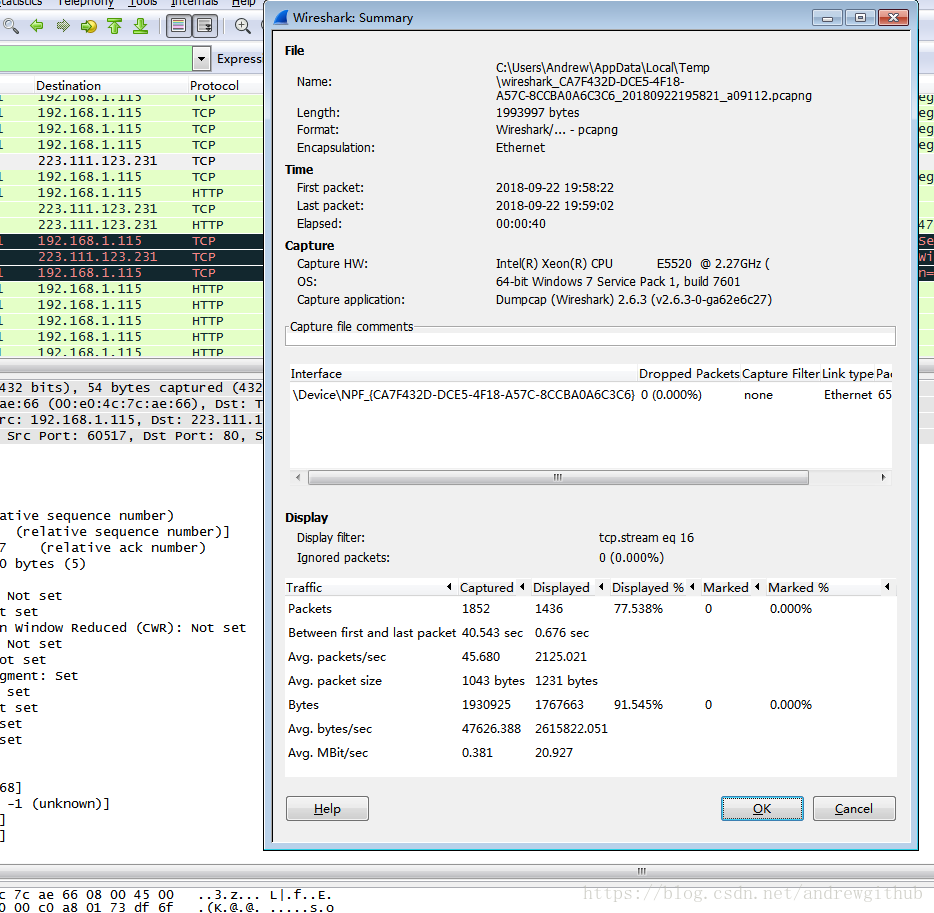The image size is (934, 913).
Task: Select the Bytes row in traffic table
Action: click(590, 705)
